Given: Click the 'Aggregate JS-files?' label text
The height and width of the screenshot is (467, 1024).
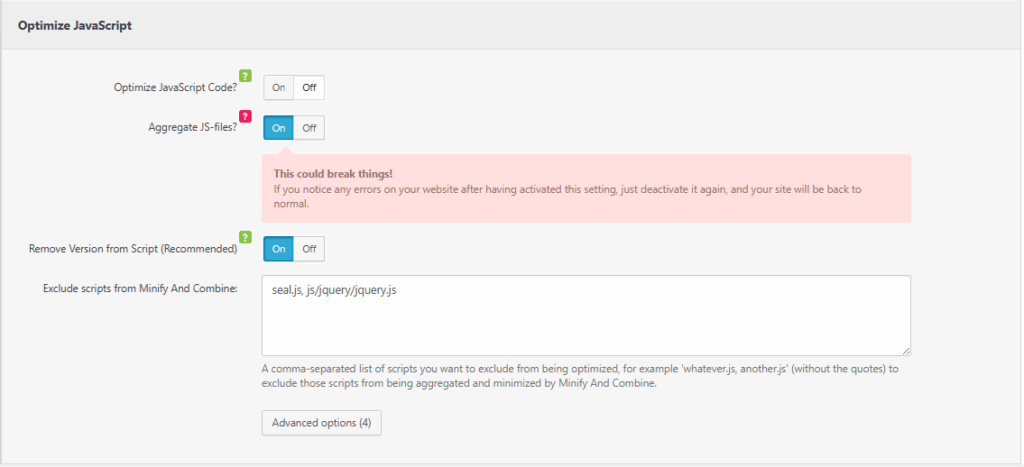Looking at the screenshot, I should point(189,128).
